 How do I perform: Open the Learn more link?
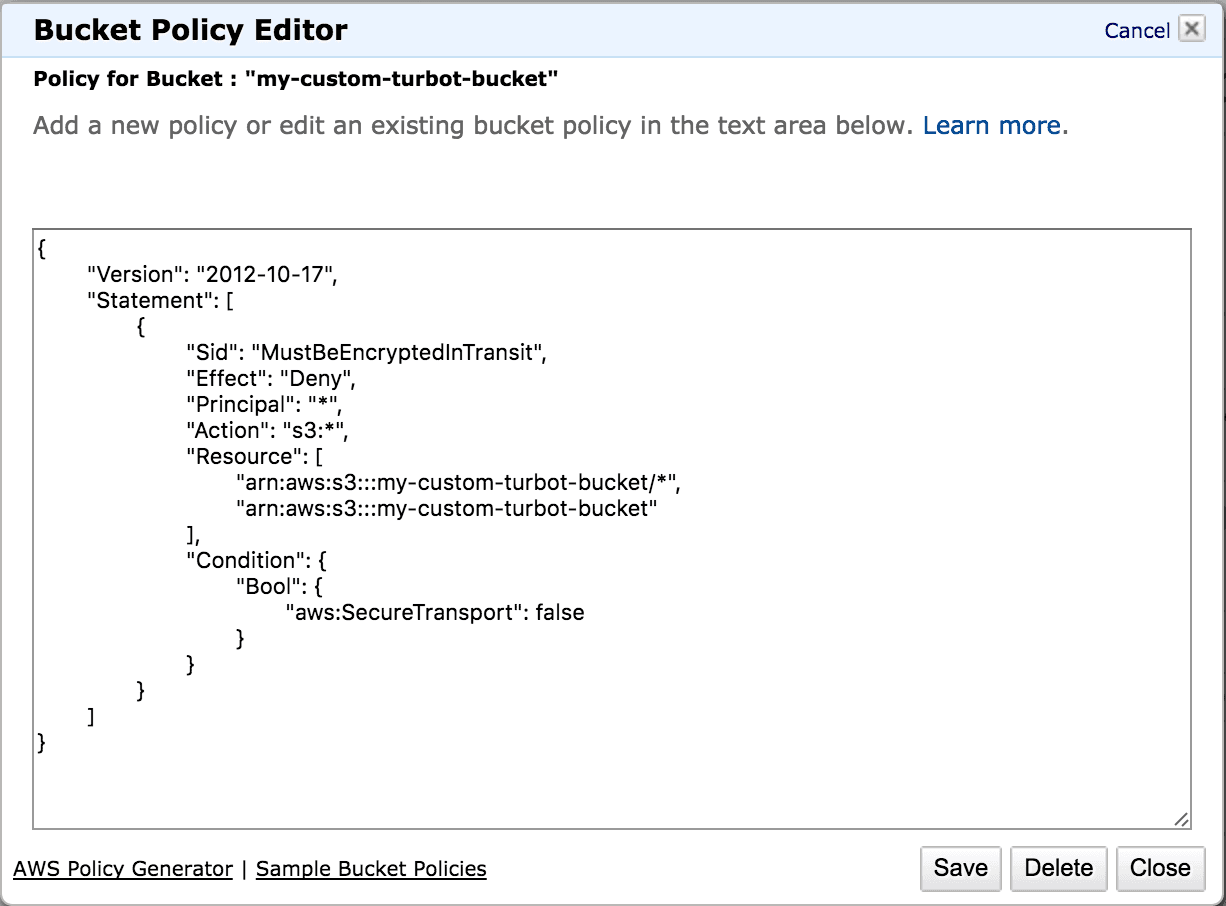(x=991, y=126)
